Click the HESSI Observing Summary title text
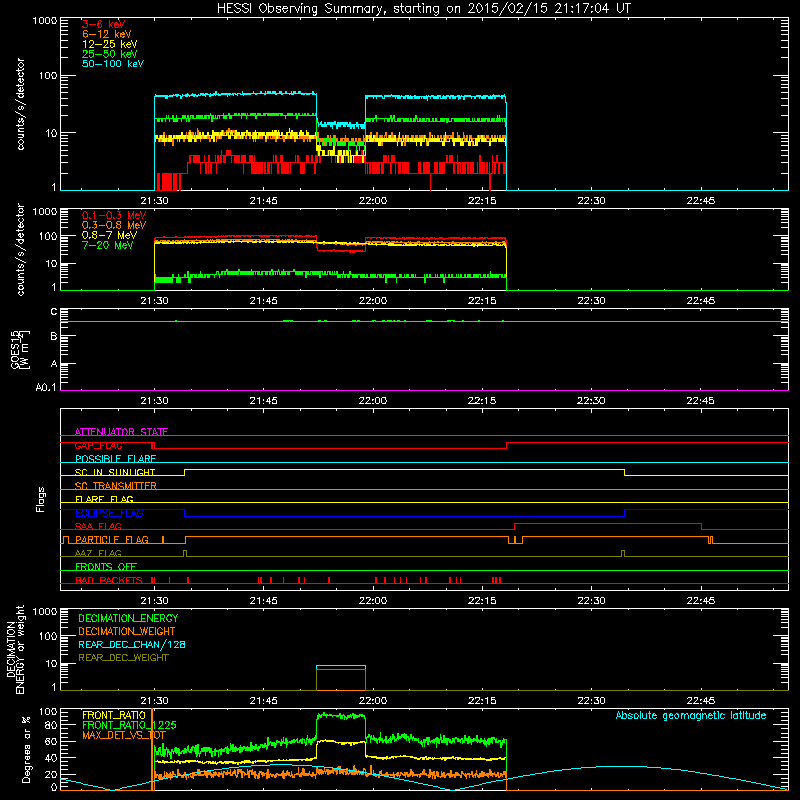The width and height of the screenshot is (800, 800). (x=423, y=8)
